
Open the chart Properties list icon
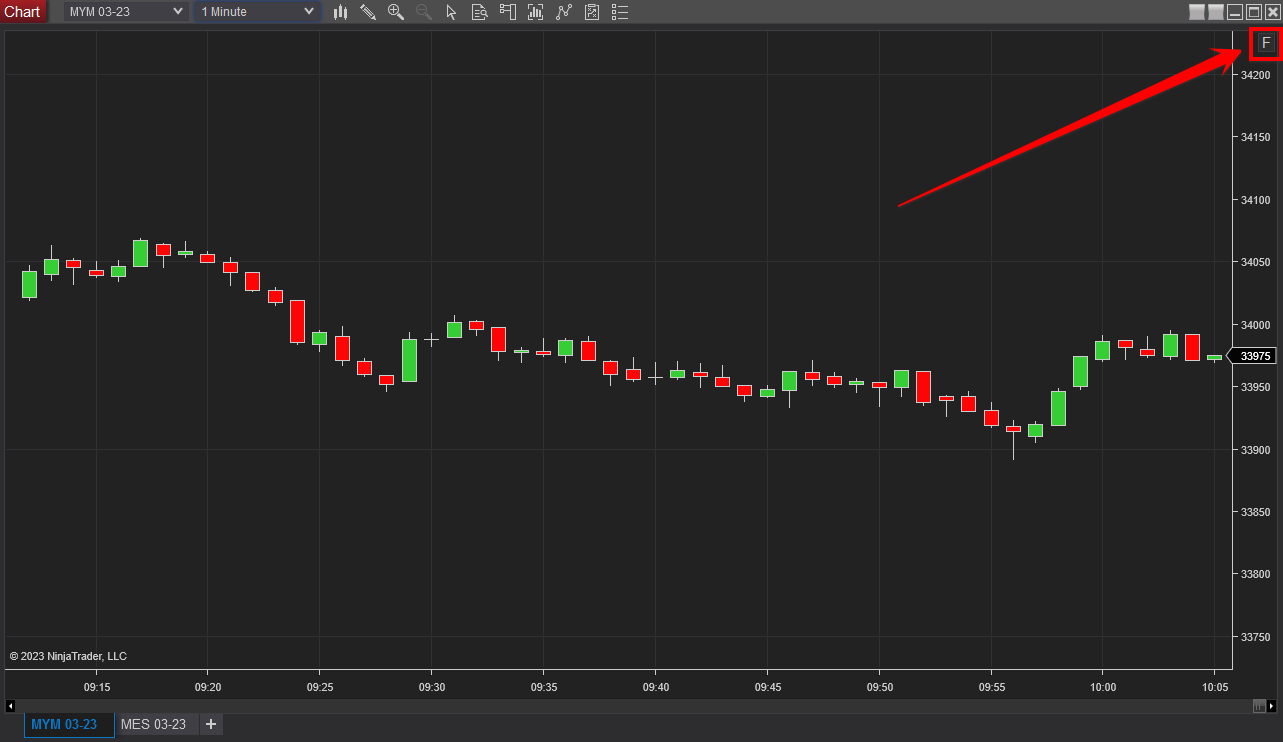[620, 12]
